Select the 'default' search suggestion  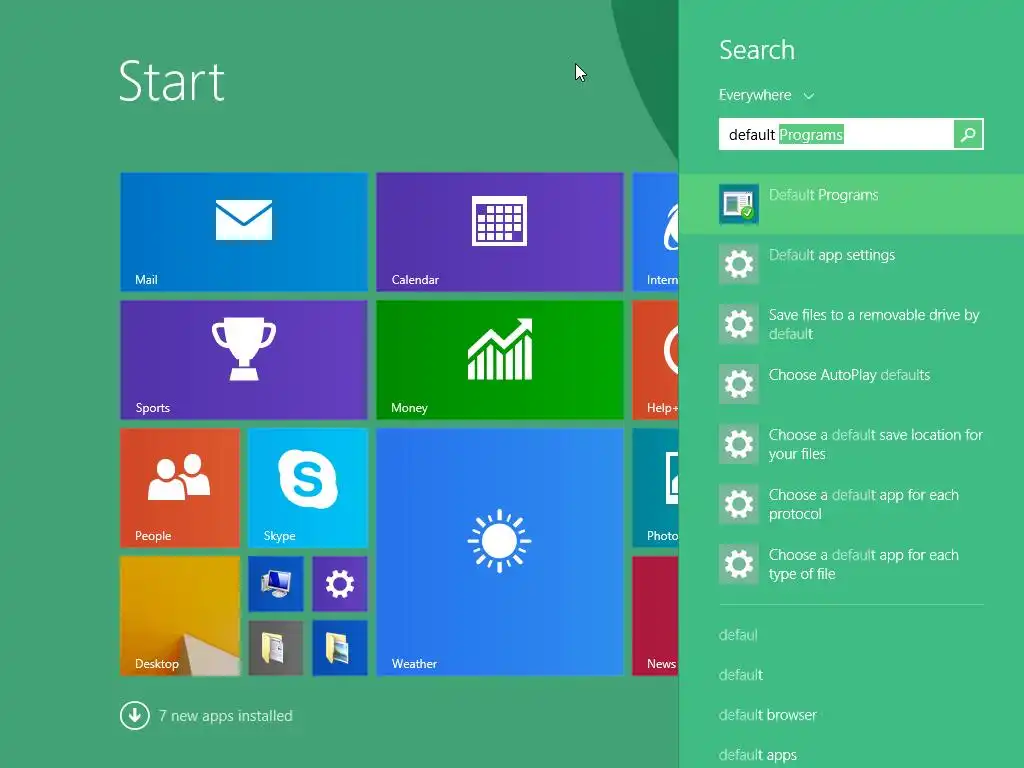click(x=741, y=675)
